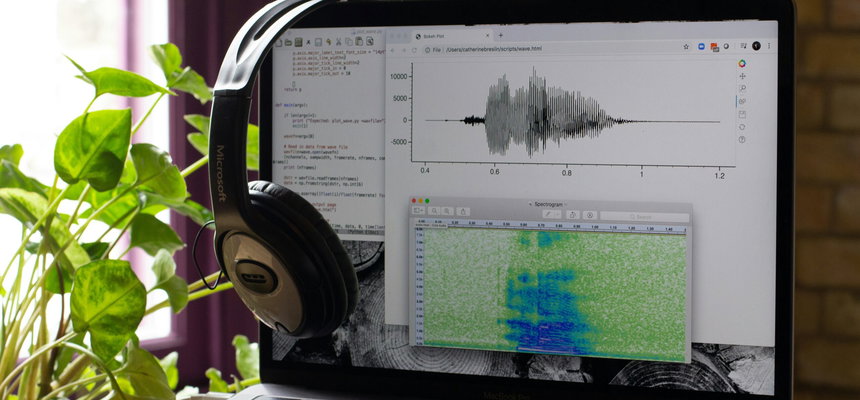Open the sidebar view dropdown in Spectrogram window
860x400 pixels.
pyautogui.click(x=419, y=212)
